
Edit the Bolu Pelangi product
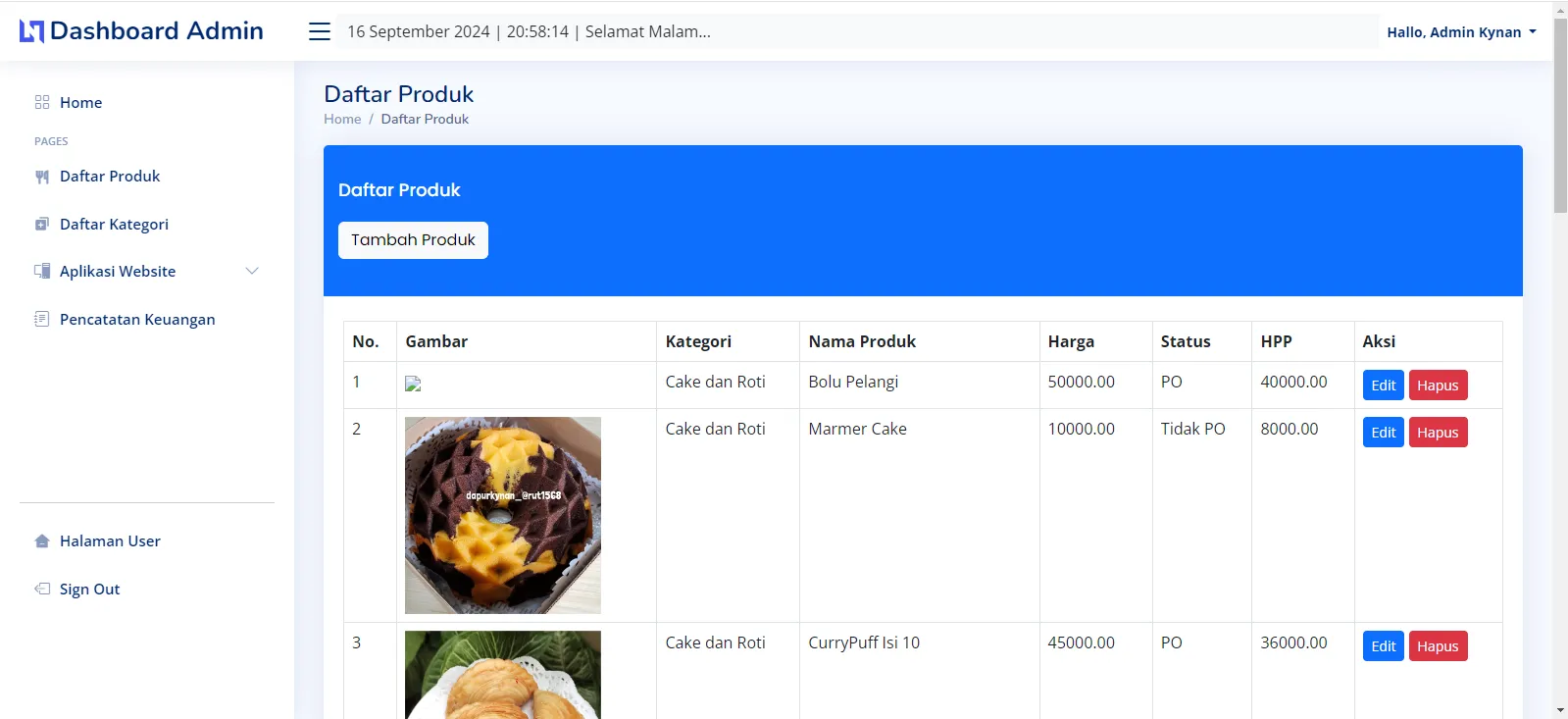(x=1383, y=385)
